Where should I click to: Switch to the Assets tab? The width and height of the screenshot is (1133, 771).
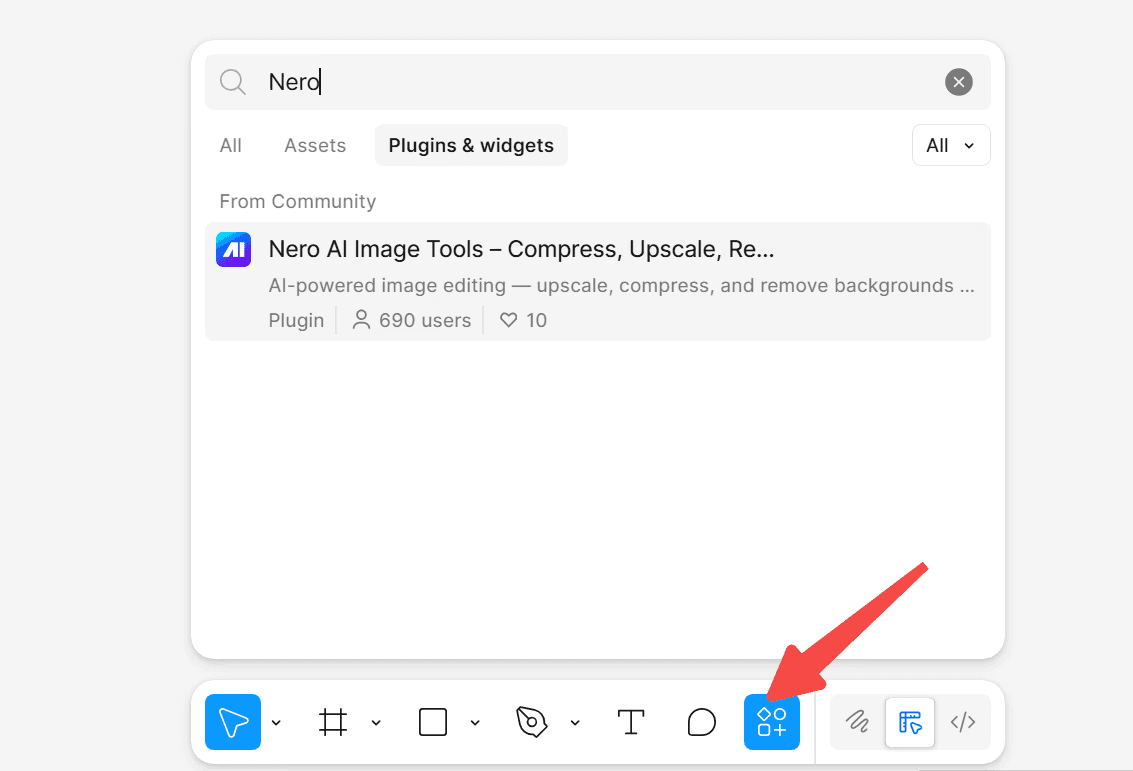(x=315, y=145)
